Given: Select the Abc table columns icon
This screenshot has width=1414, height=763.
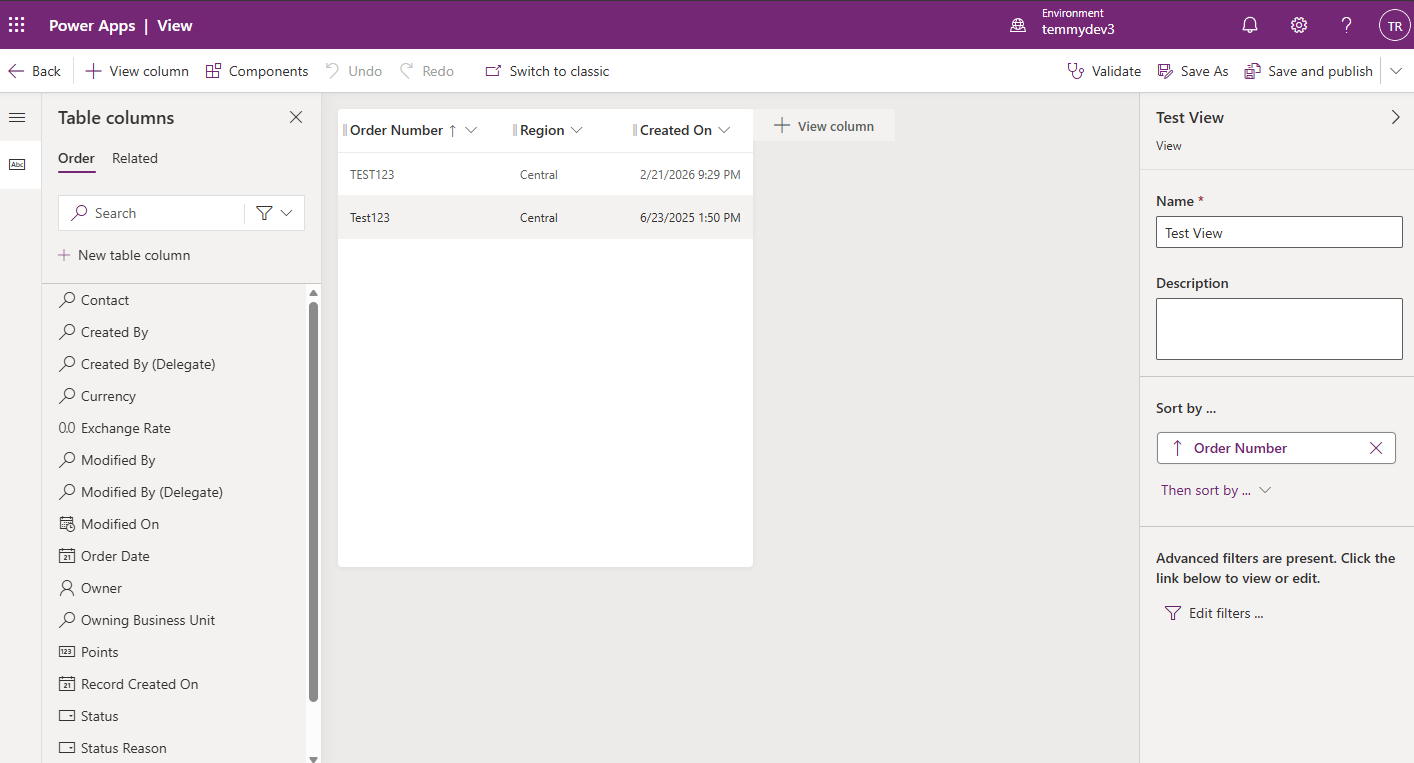Looking at the screenshot, I should click(x=17, y=164).
